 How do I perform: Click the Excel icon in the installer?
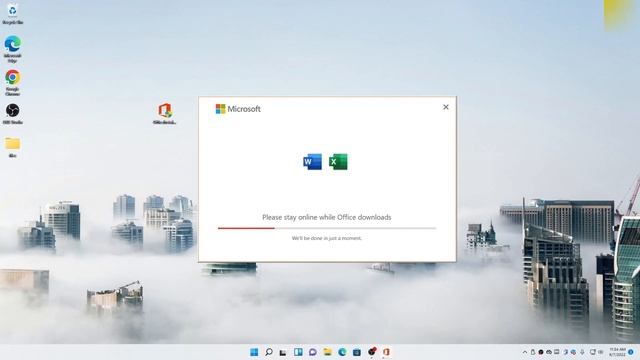pyautogui.click(x=338, y=162)
